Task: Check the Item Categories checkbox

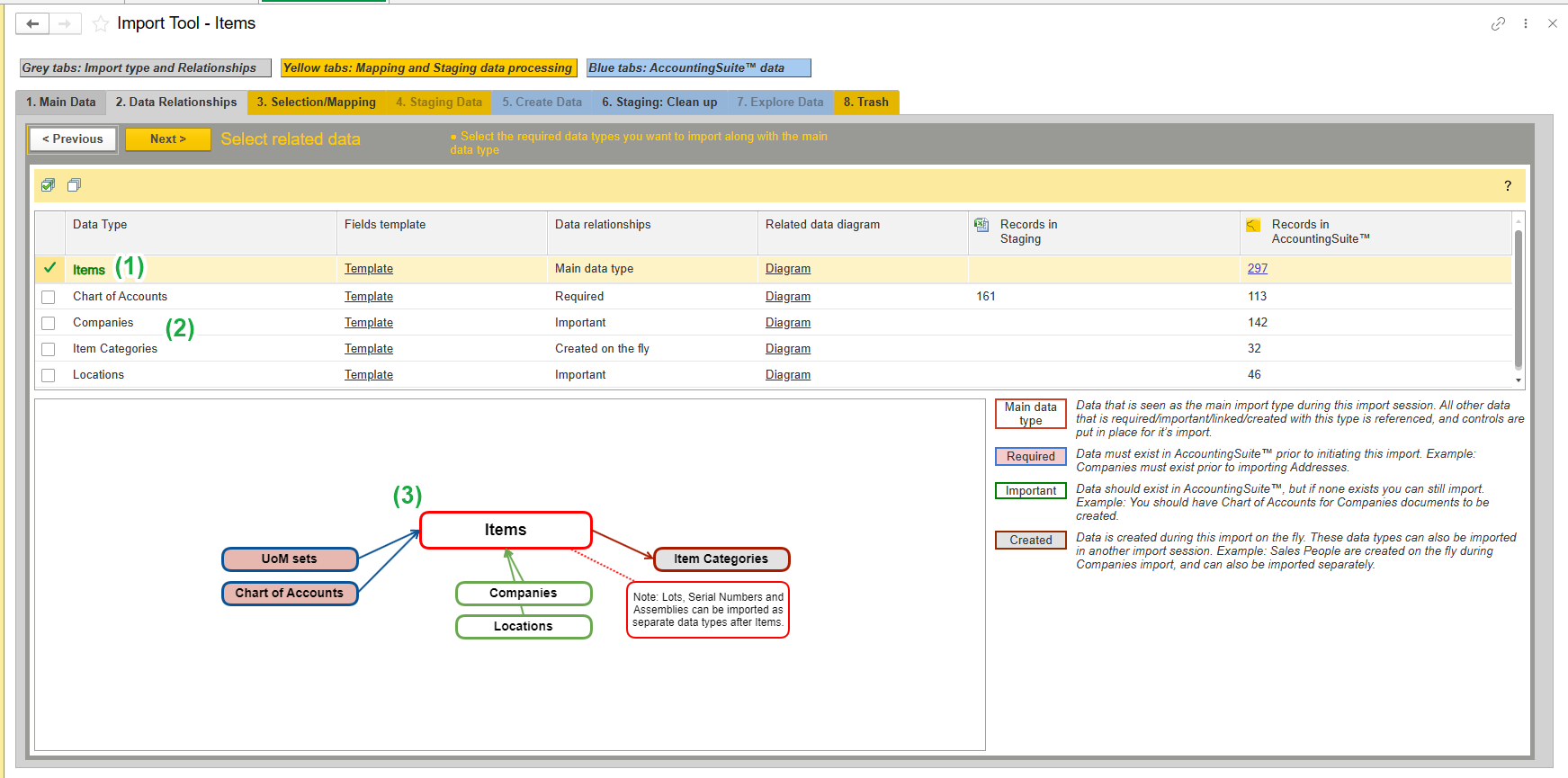Action: click(49, 349)
